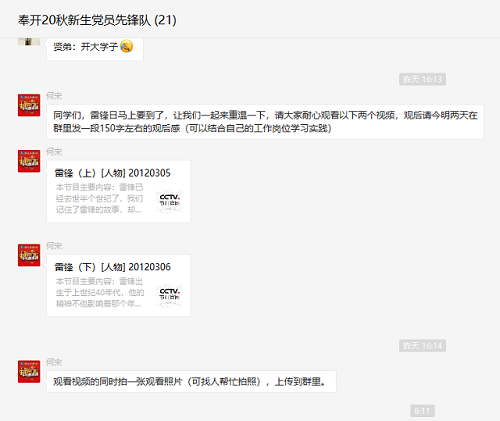Click the 昨天 16:14 timestamp label
The image size is (500, 421).
tap(422, 346)
